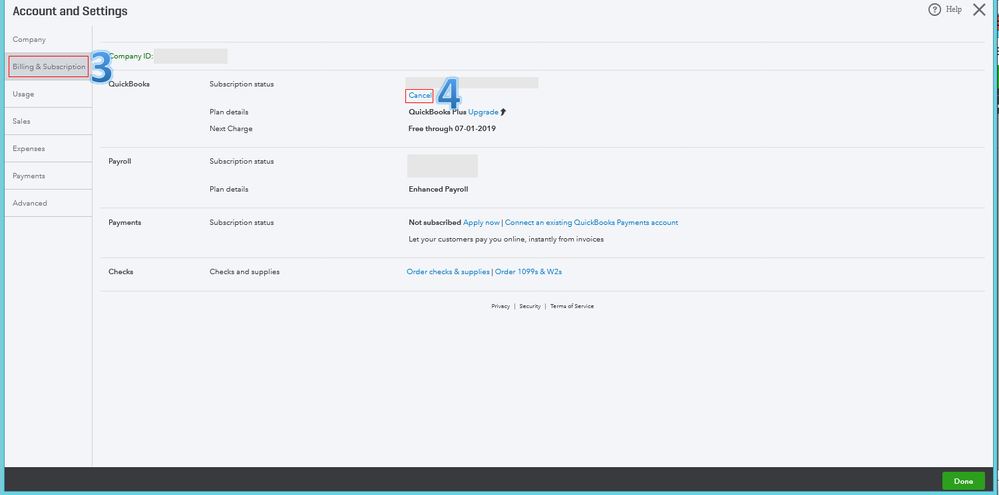Click 'Let your customers pay you online' text
This screenshot has width=999, height=495.
pyautogui.click(x=506, y=240)
